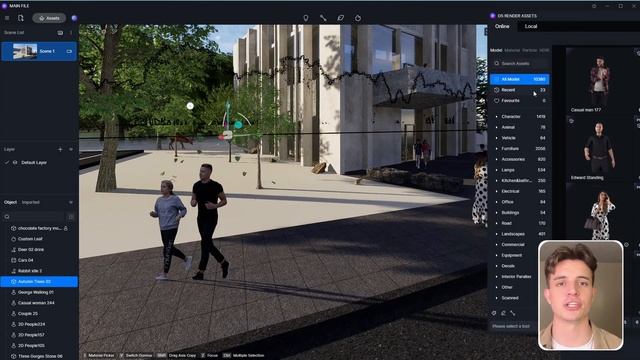Open the Recent assets list

click(x=520, y=90)
